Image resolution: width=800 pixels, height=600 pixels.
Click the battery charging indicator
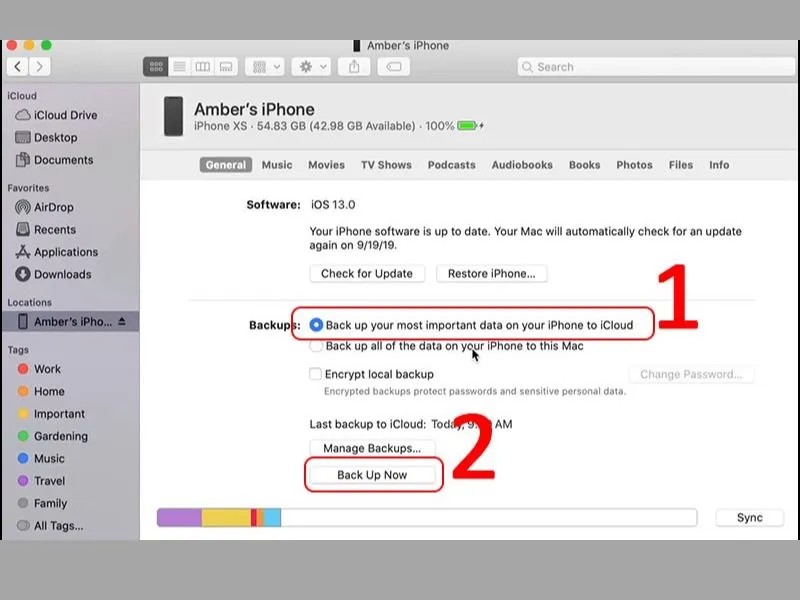point(470,126)
